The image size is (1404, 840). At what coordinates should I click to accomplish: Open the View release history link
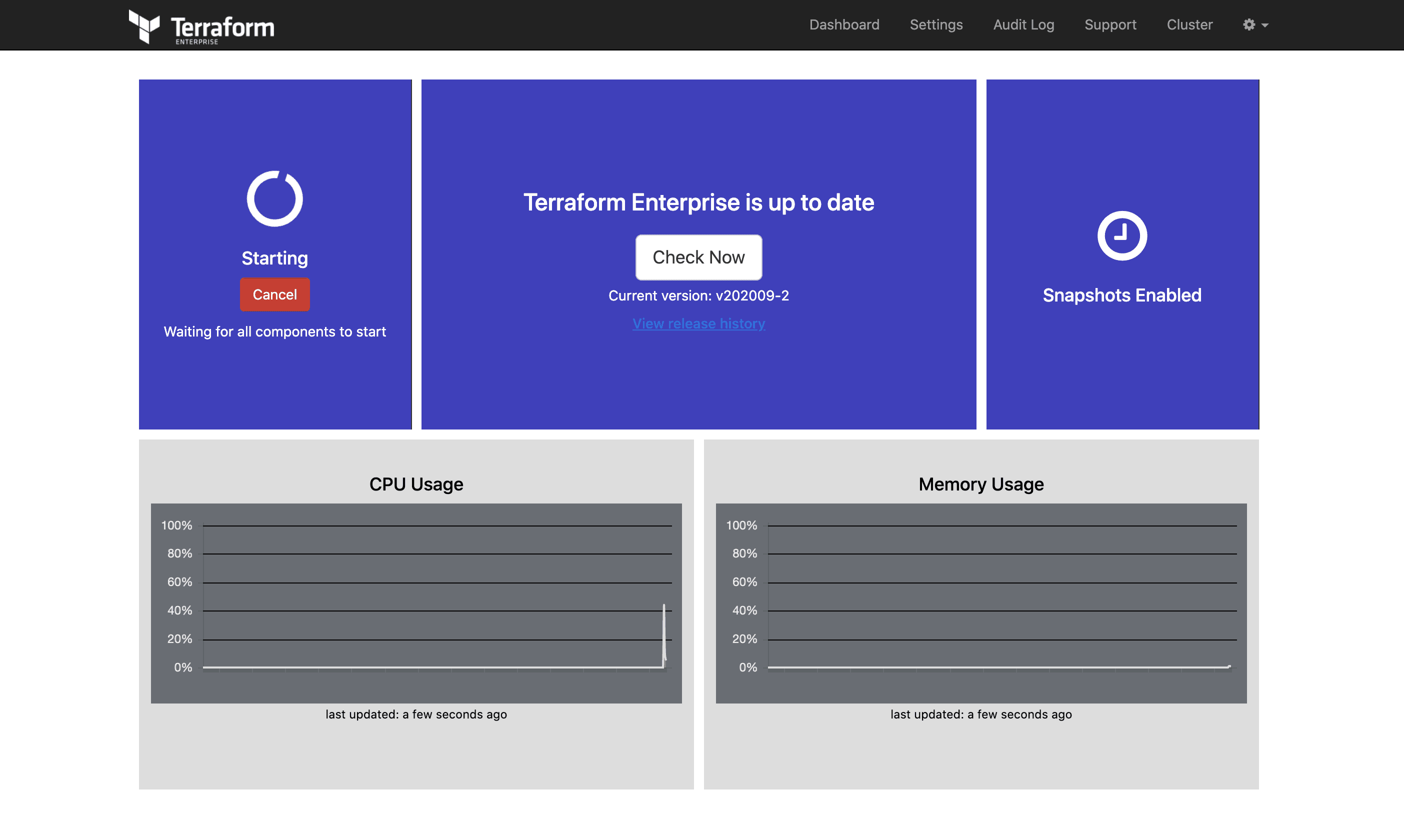[698, 324]
